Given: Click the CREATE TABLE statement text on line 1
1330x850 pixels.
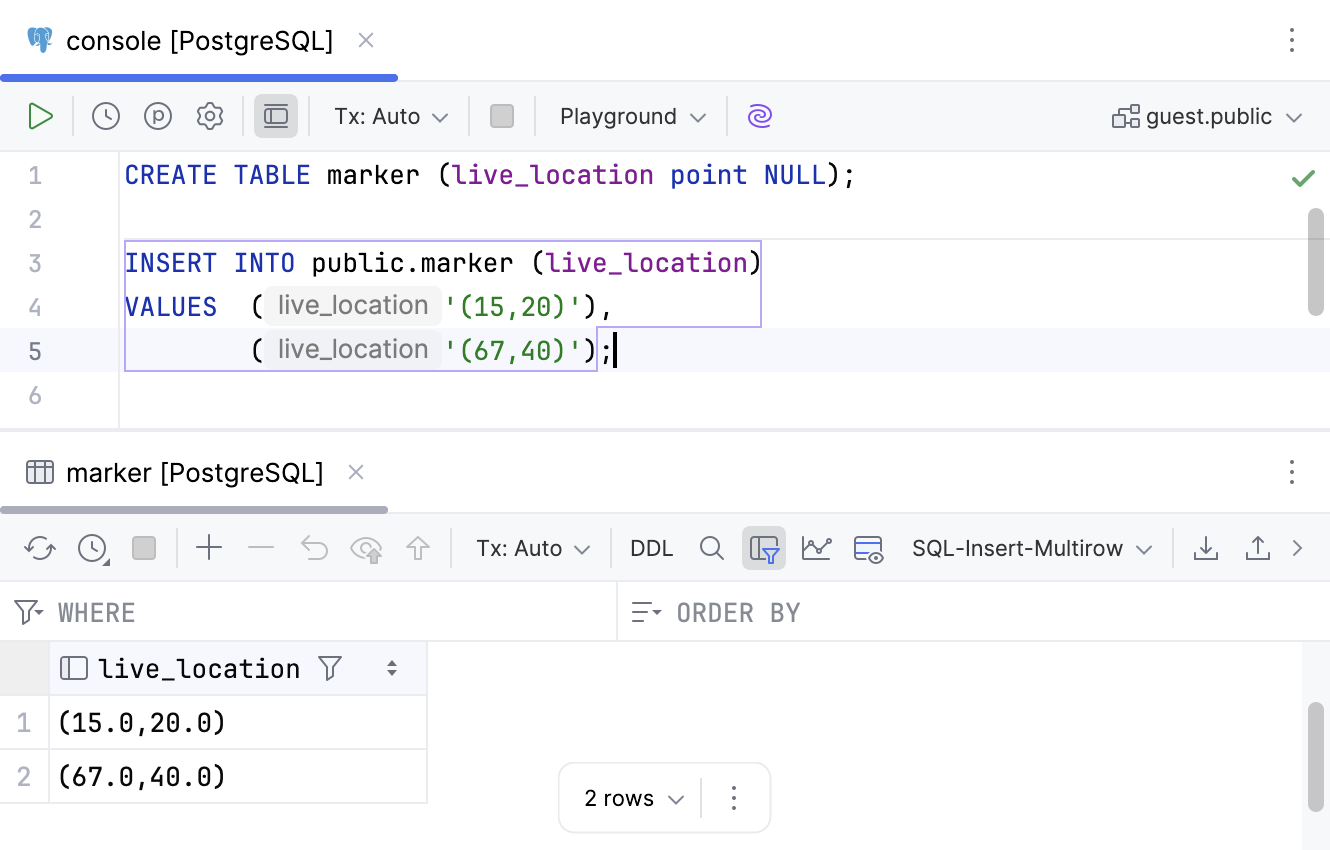Looking at the screenshot, I should pyautogui.click(x=490, y=176).
